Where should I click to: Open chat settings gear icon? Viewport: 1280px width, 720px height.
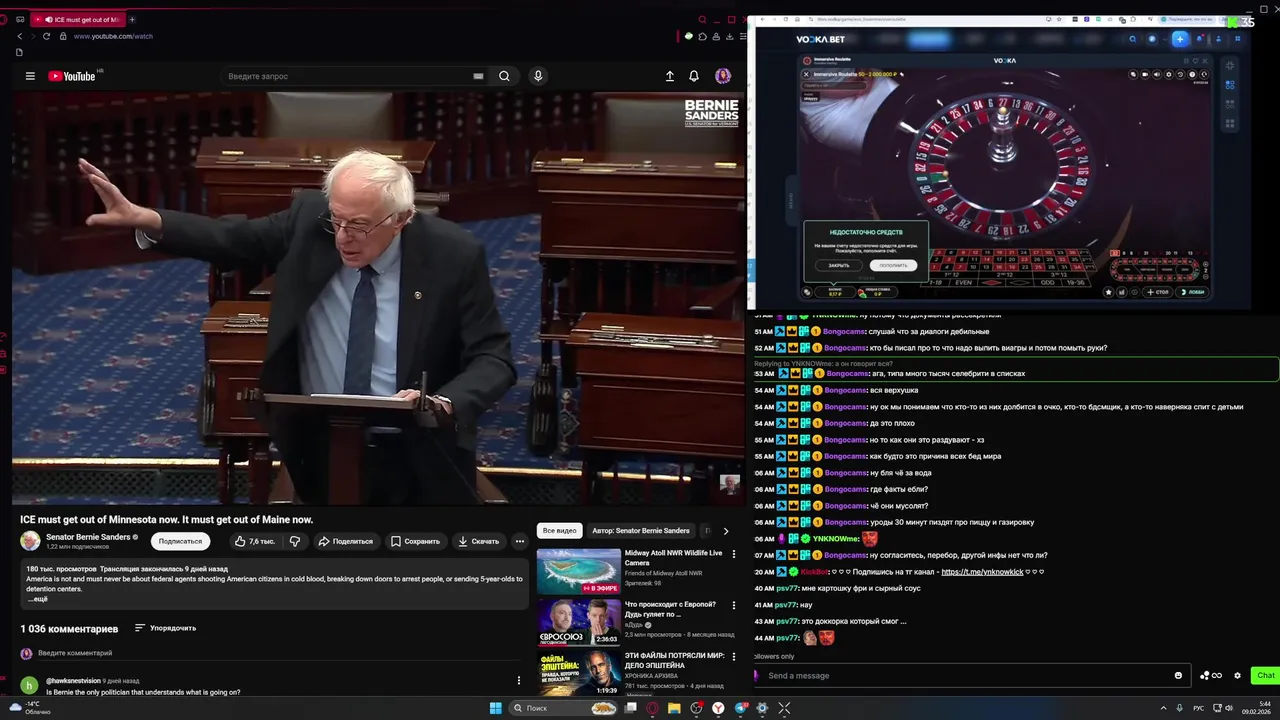[x=1237, y=675]
